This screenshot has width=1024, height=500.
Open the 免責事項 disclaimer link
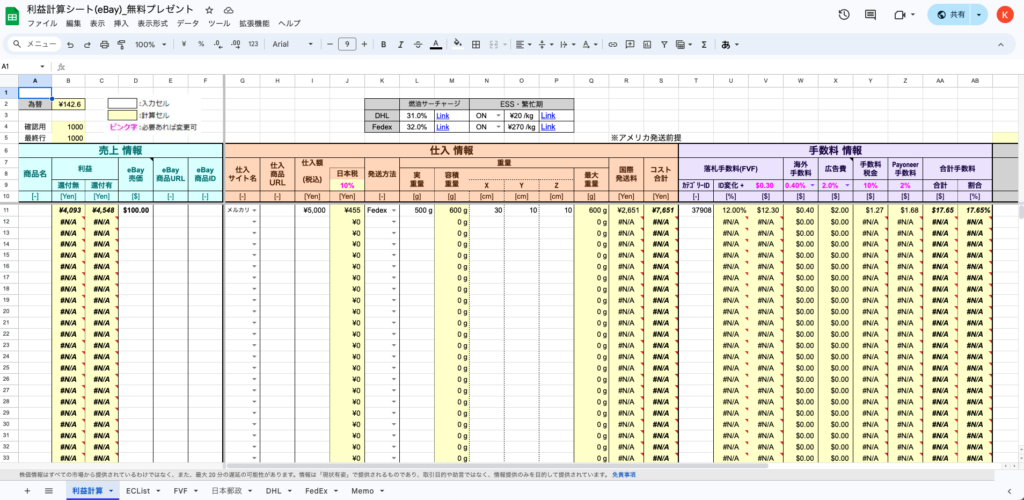(623, 474)
